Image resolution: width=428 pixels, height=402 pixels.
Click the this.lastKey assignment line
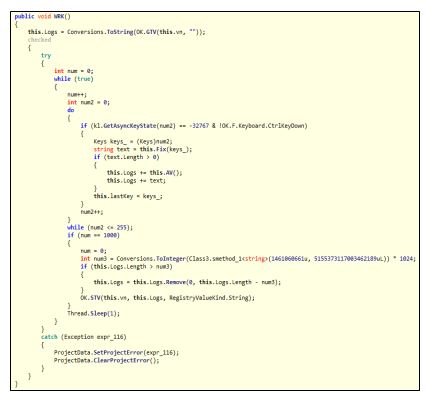coord(128,196)
